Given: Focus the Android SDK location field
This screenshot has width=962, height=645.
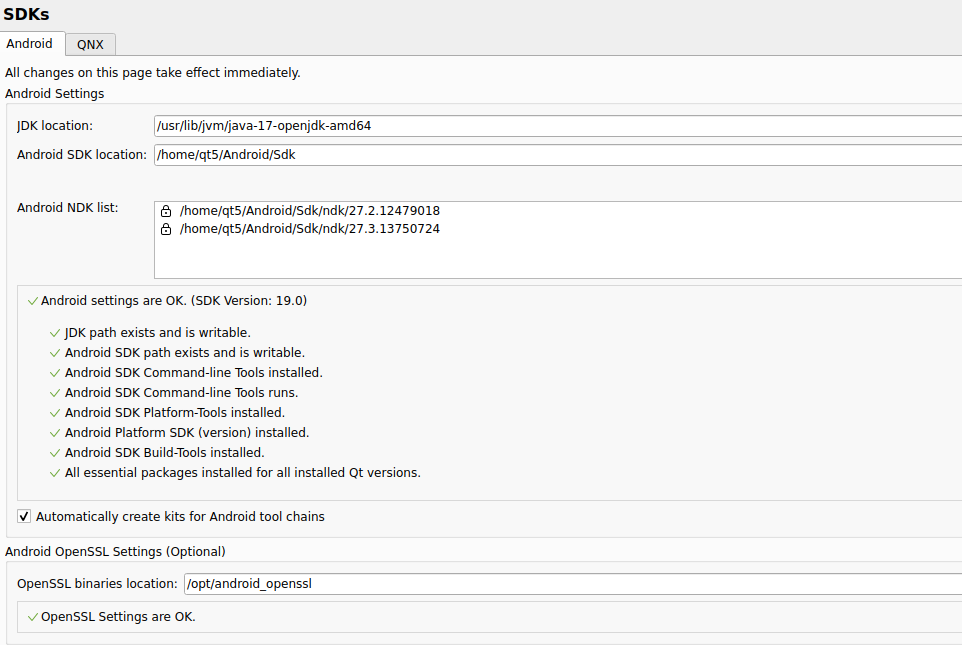Looking at the screenshot, I should pyautogui.click(x=556, y=155).
